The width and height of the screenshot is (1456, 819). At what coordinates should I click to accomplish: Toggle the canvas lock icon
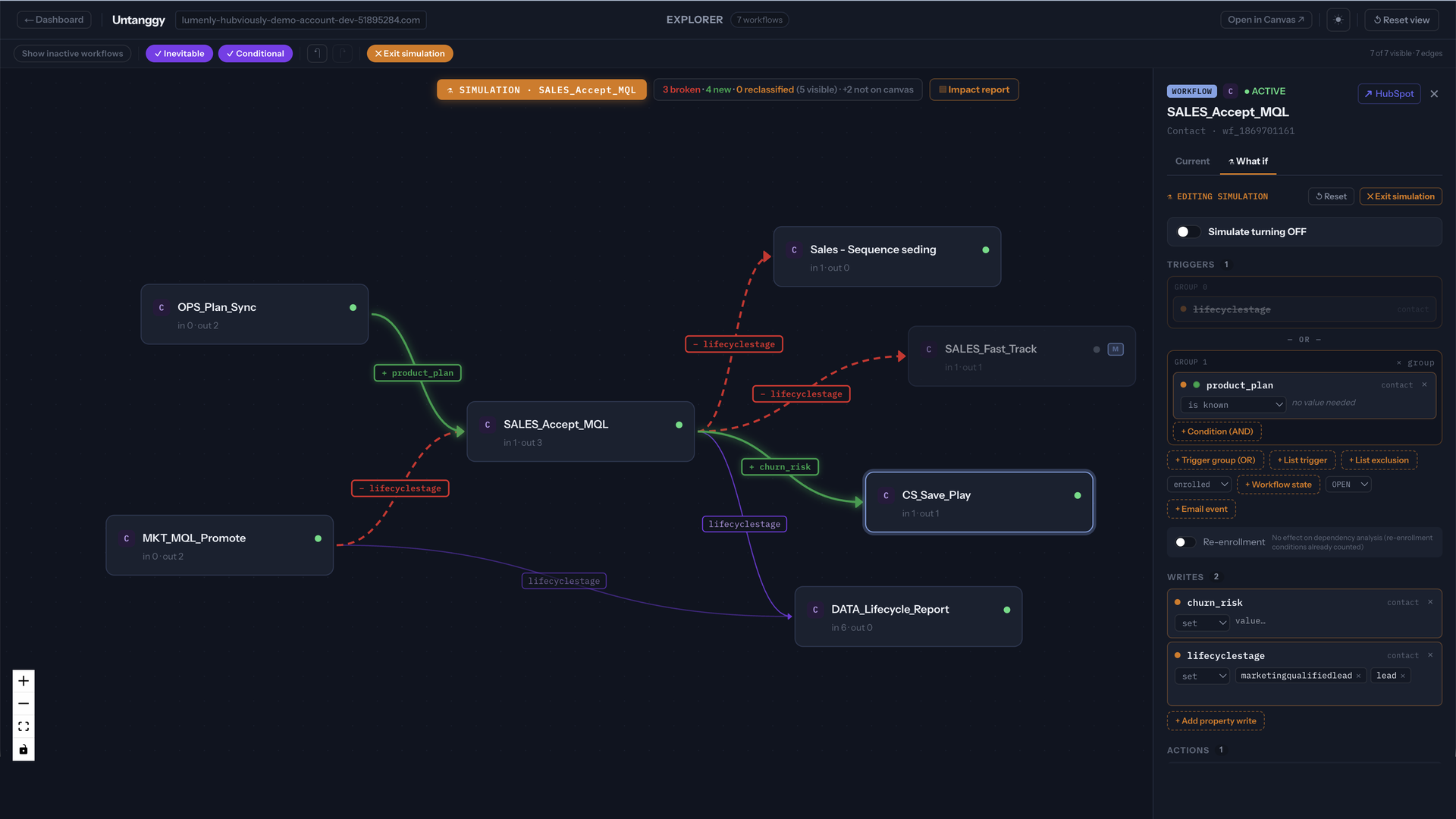24,749
